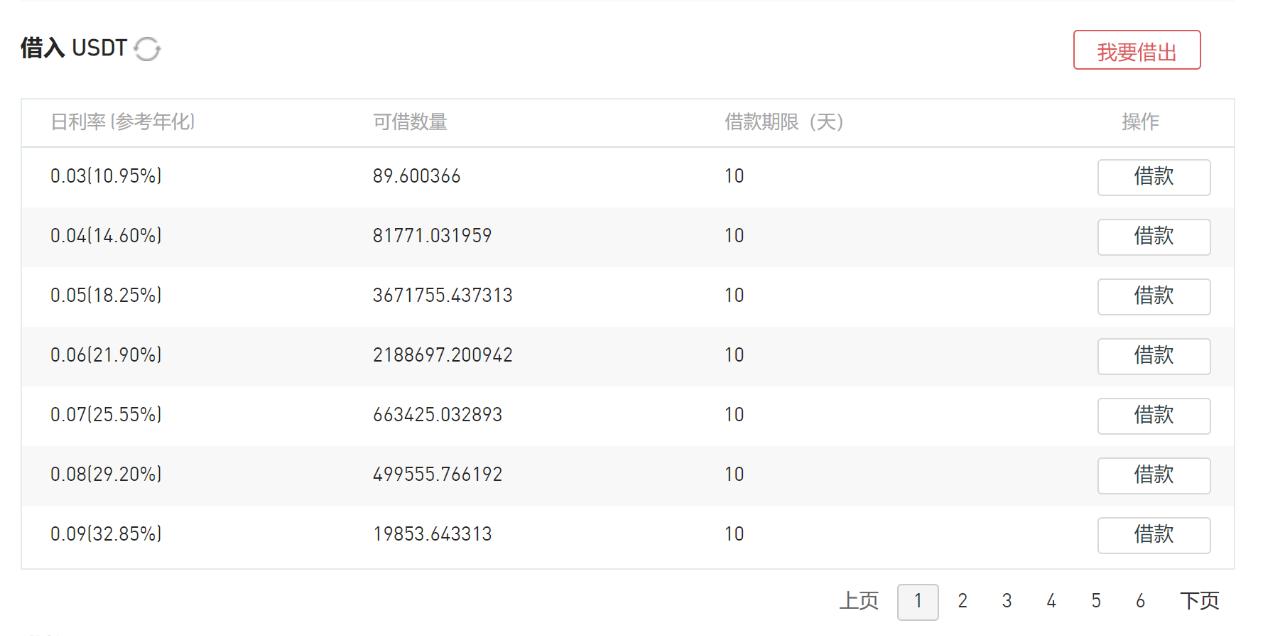The image size is (1280, 636).
Task: Click the 我要借出 button
Action: (x=1136, y=51)
